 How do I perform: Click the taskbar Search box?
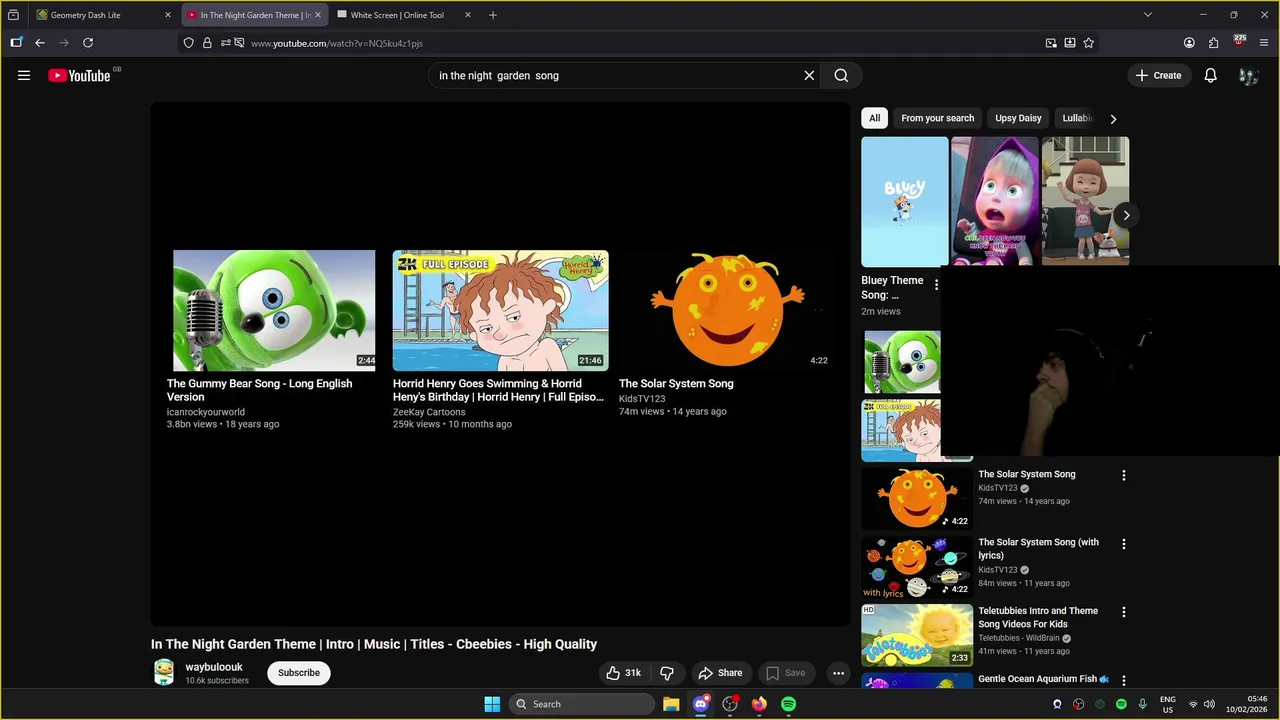click(582, 704)
